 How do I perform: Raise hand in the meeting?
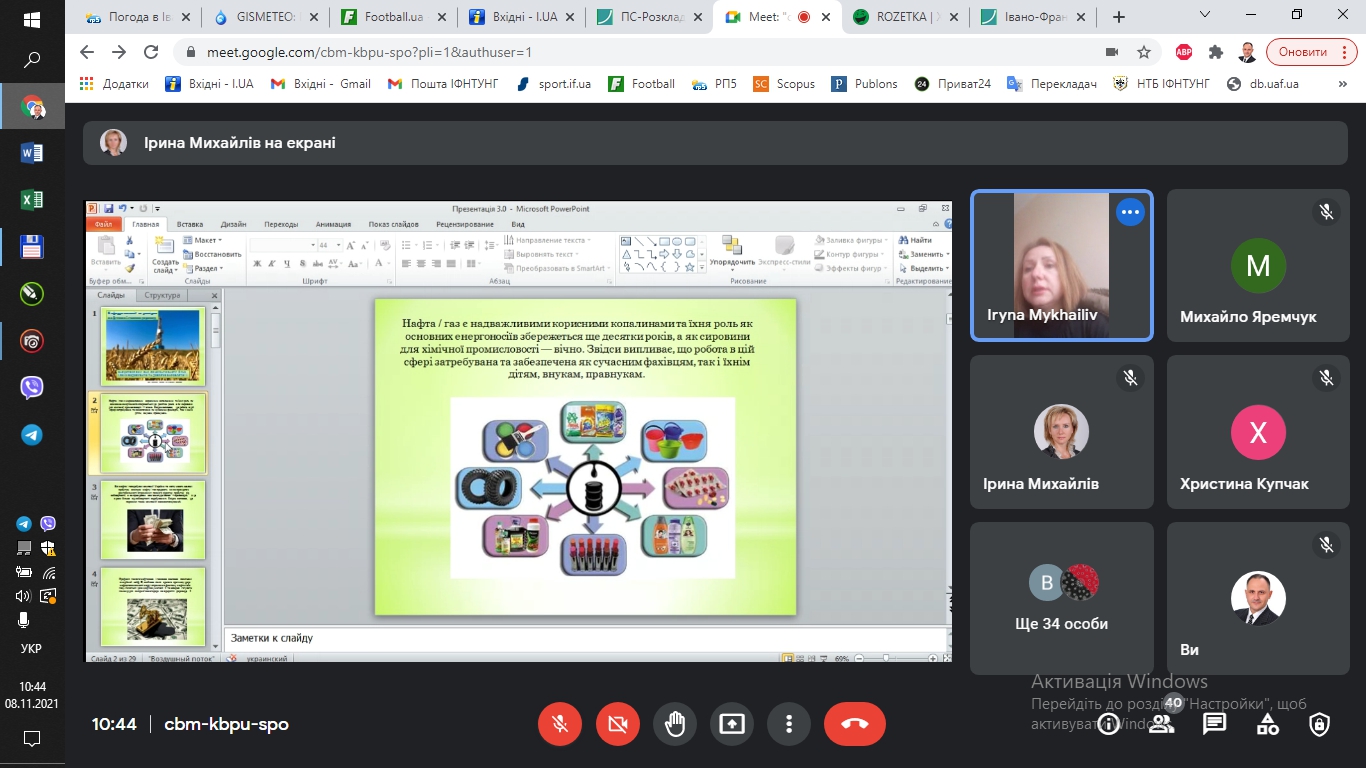pyautogui.click(x=675, y=724)
